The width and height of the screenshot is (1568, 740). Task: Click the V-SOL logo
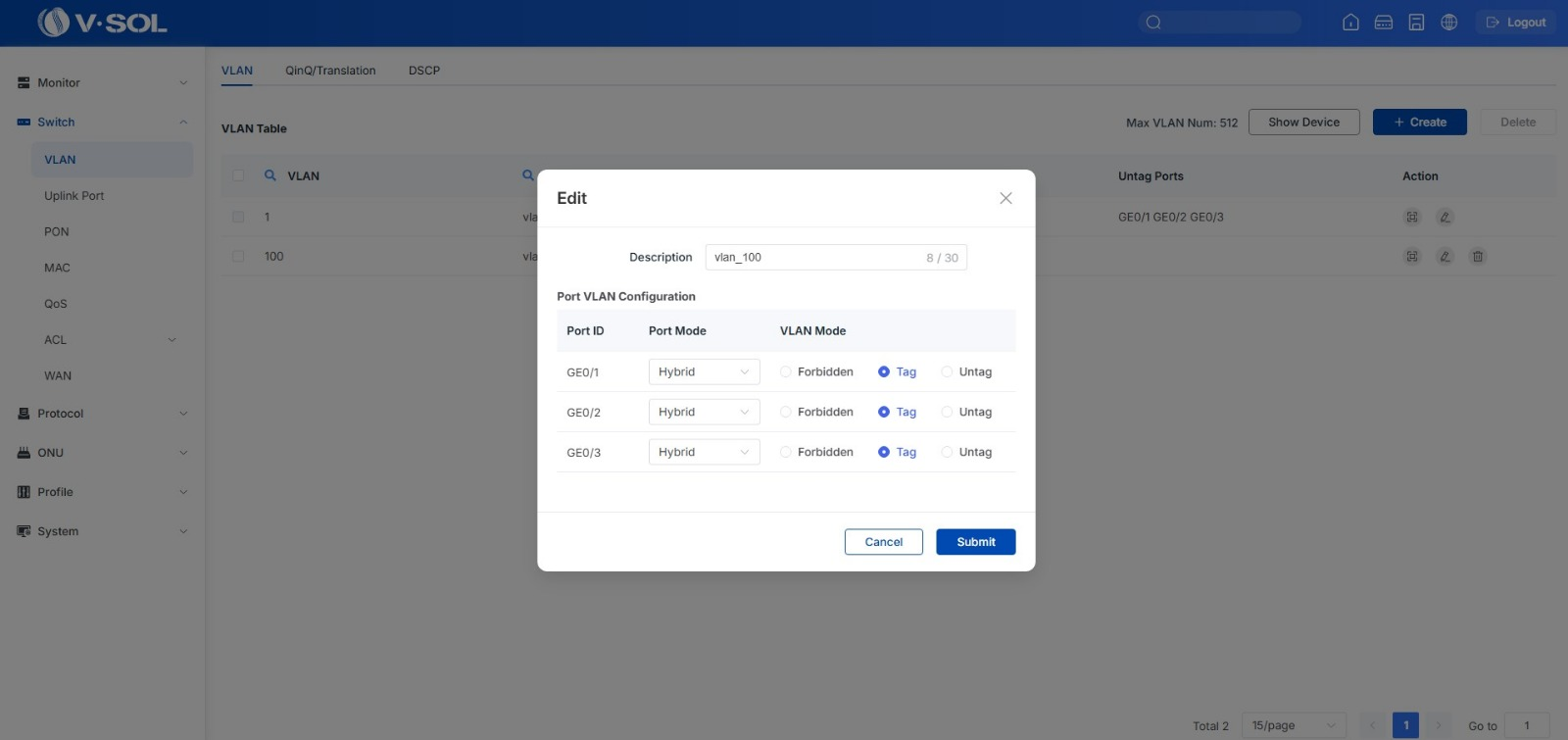pos(102,22)
